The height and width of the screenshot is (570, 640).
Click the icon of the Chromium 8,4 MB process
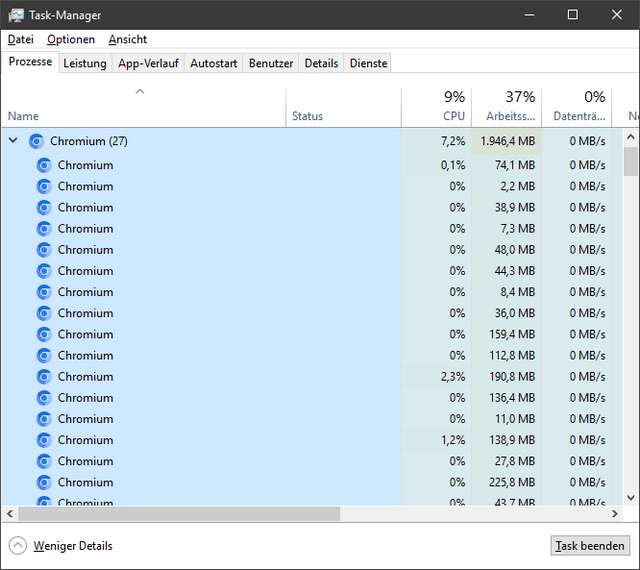[44, 292]
